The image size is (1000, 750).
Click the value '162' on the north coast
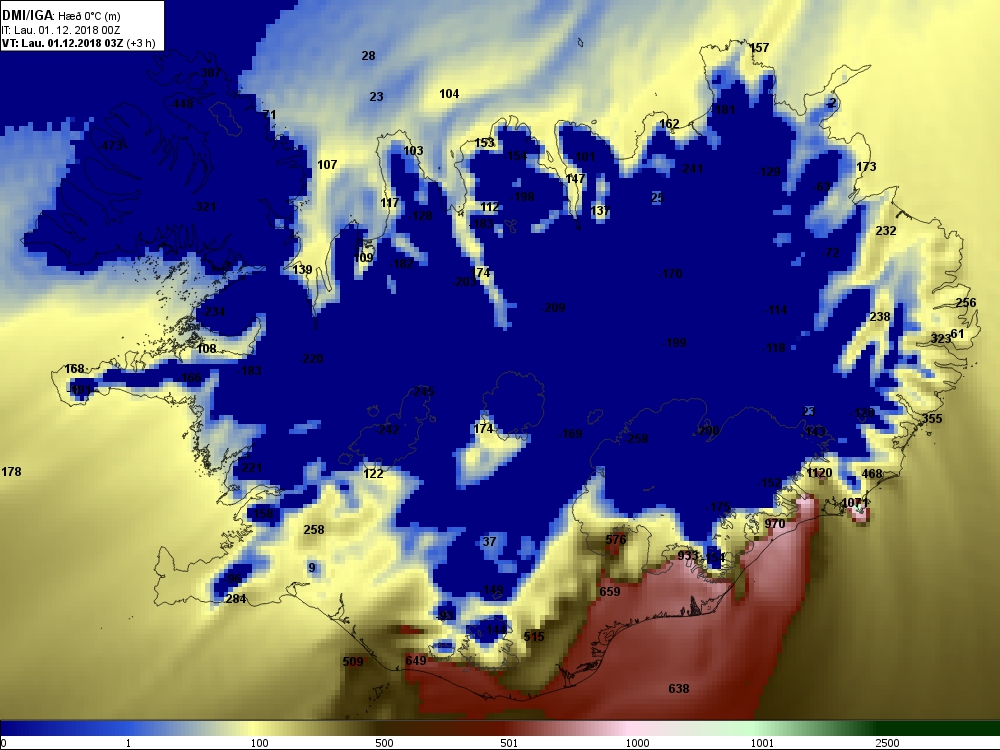(x=669, y=124)
